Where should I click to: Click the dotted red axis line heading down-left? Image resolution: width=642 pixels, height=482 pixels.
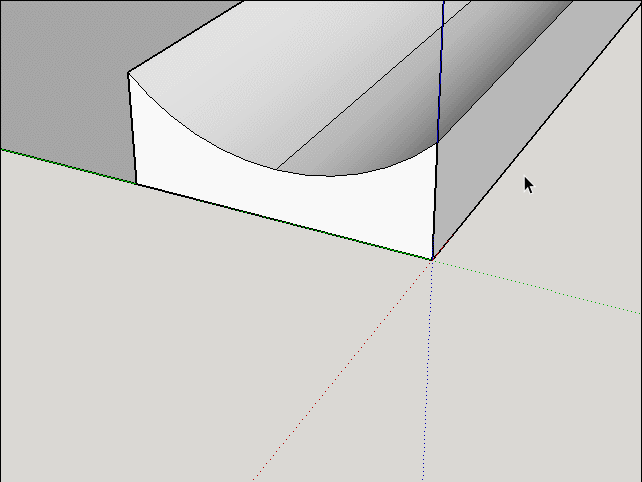point(340,370)
